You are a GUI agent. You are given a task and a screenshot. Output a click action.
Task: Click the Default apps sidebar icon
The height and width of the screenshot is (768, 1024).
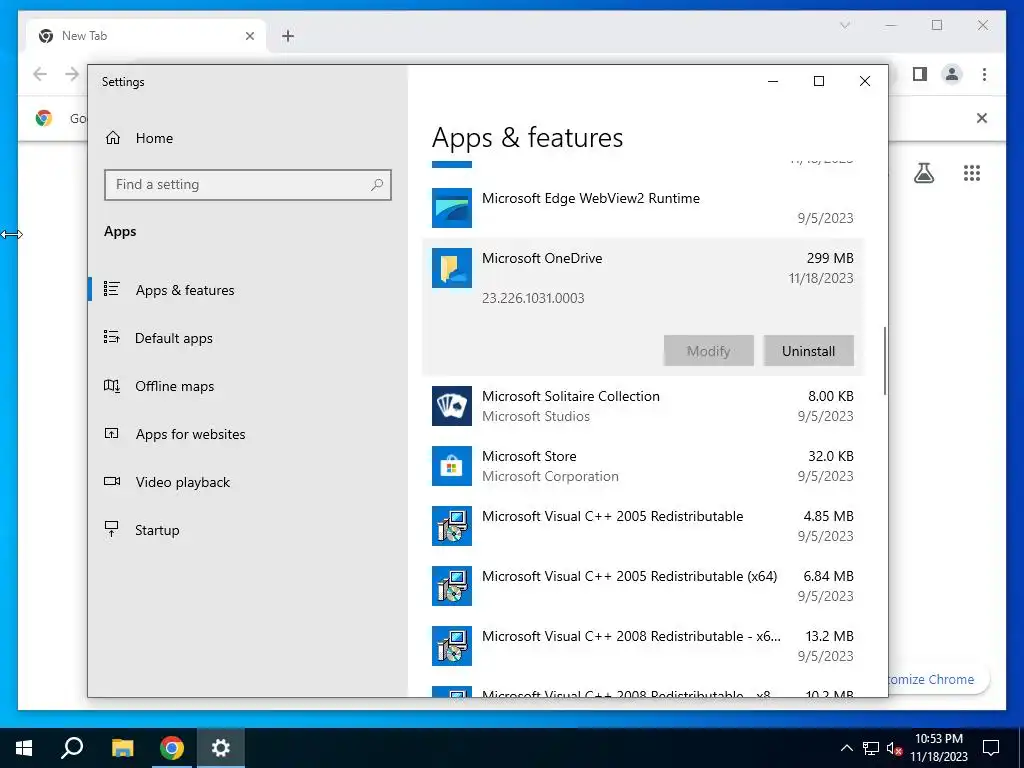[112, 337]
